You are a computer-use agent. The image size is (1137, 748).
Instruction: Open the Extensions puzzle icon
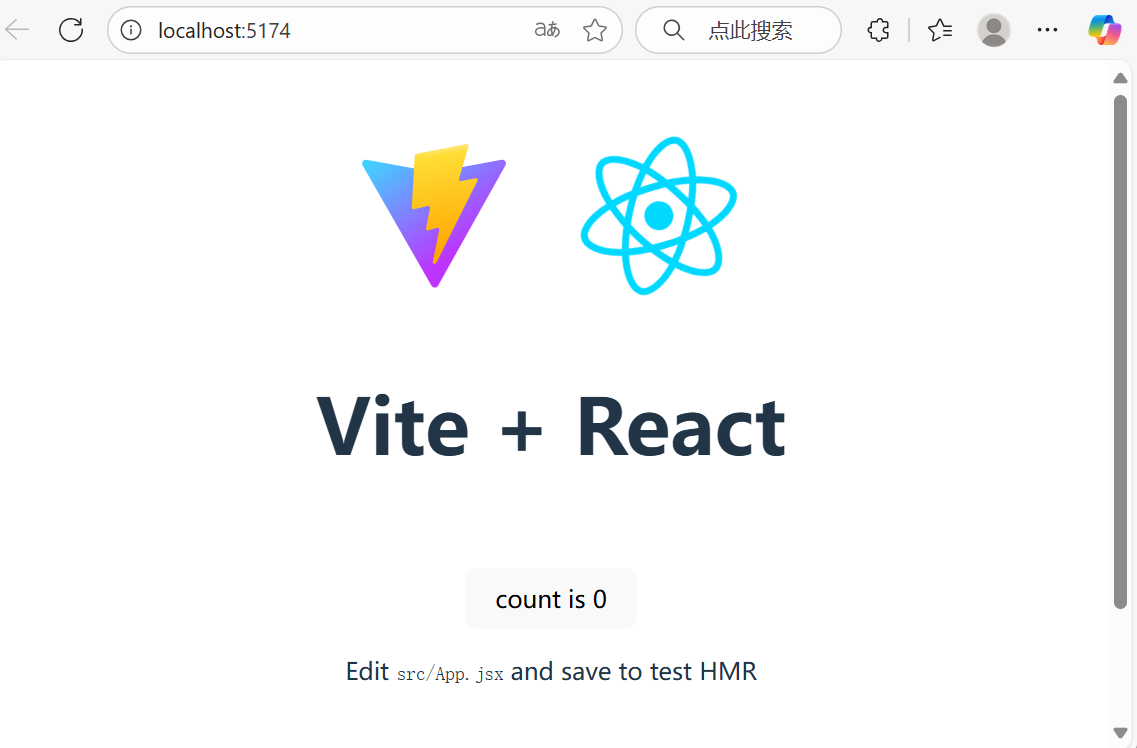click(878, 30)
